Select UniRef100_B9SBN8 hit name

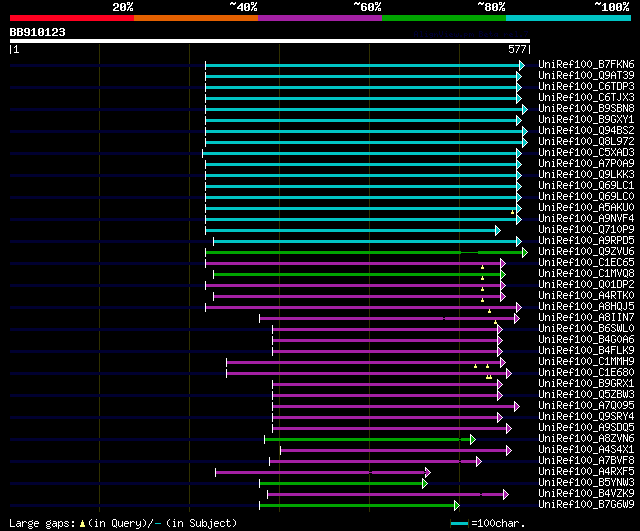coord(586,109)
